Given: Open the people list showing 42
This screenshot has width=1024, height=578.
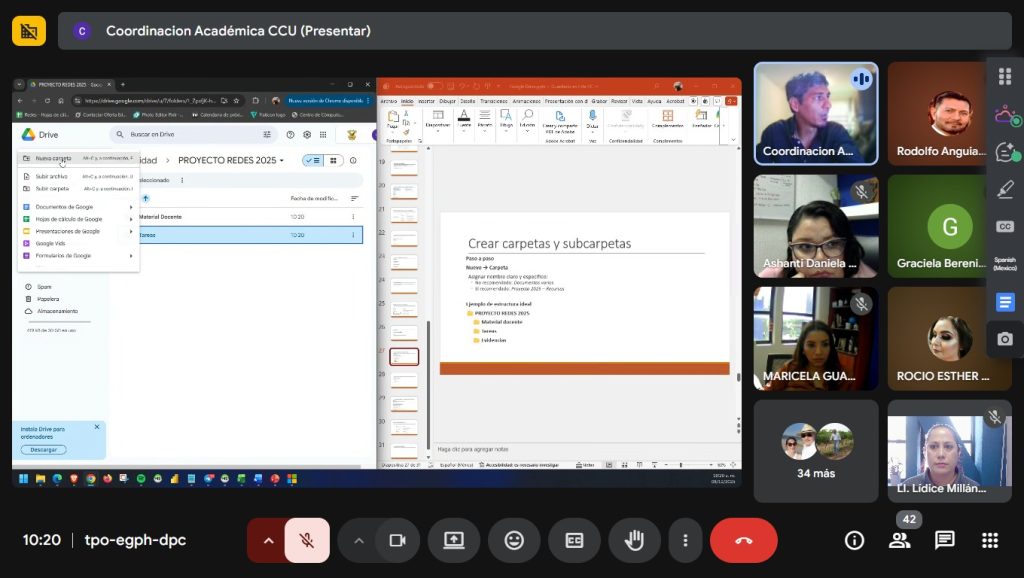Looking at the screenshot, I should pos(899,540).
